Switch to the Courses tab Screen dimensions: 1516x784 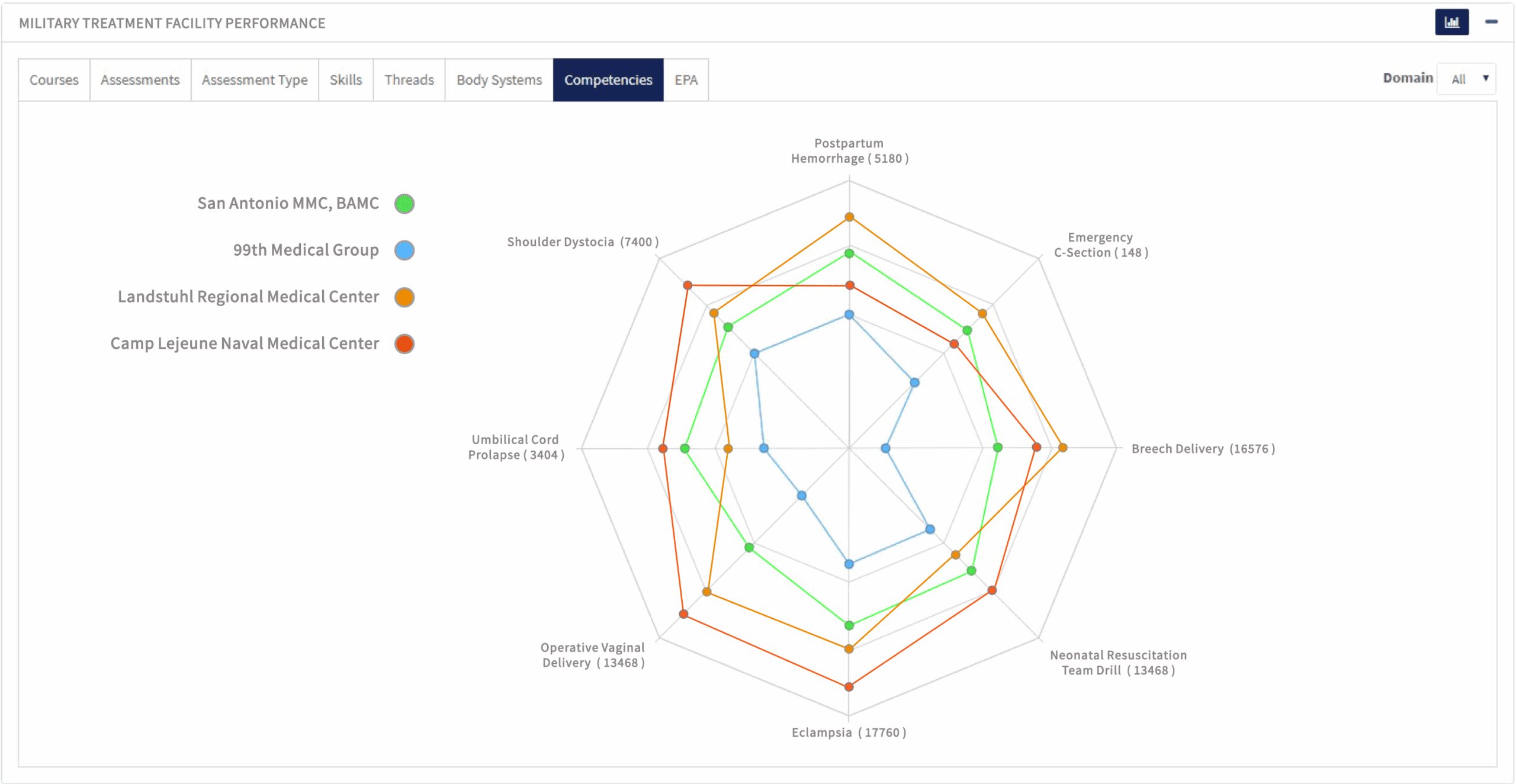point(54,80)
